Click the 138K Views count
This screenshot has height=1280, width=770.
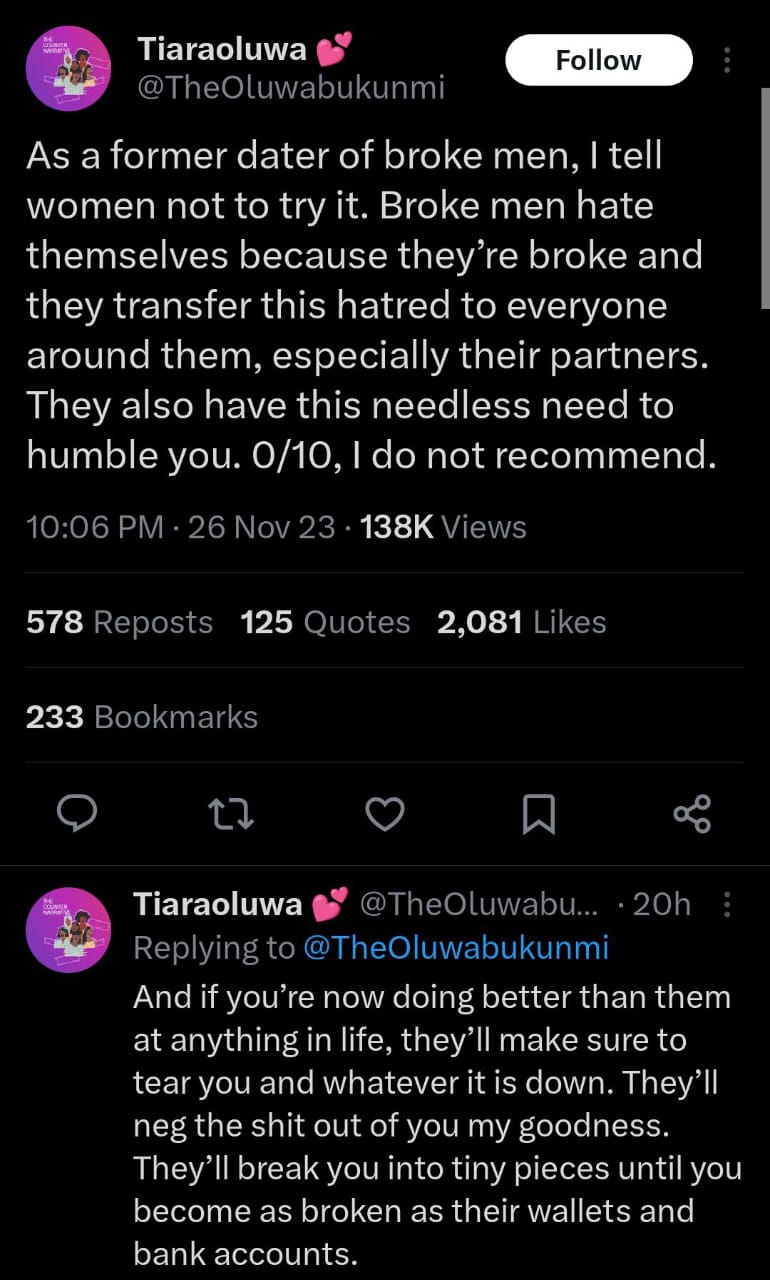(442, 527)
